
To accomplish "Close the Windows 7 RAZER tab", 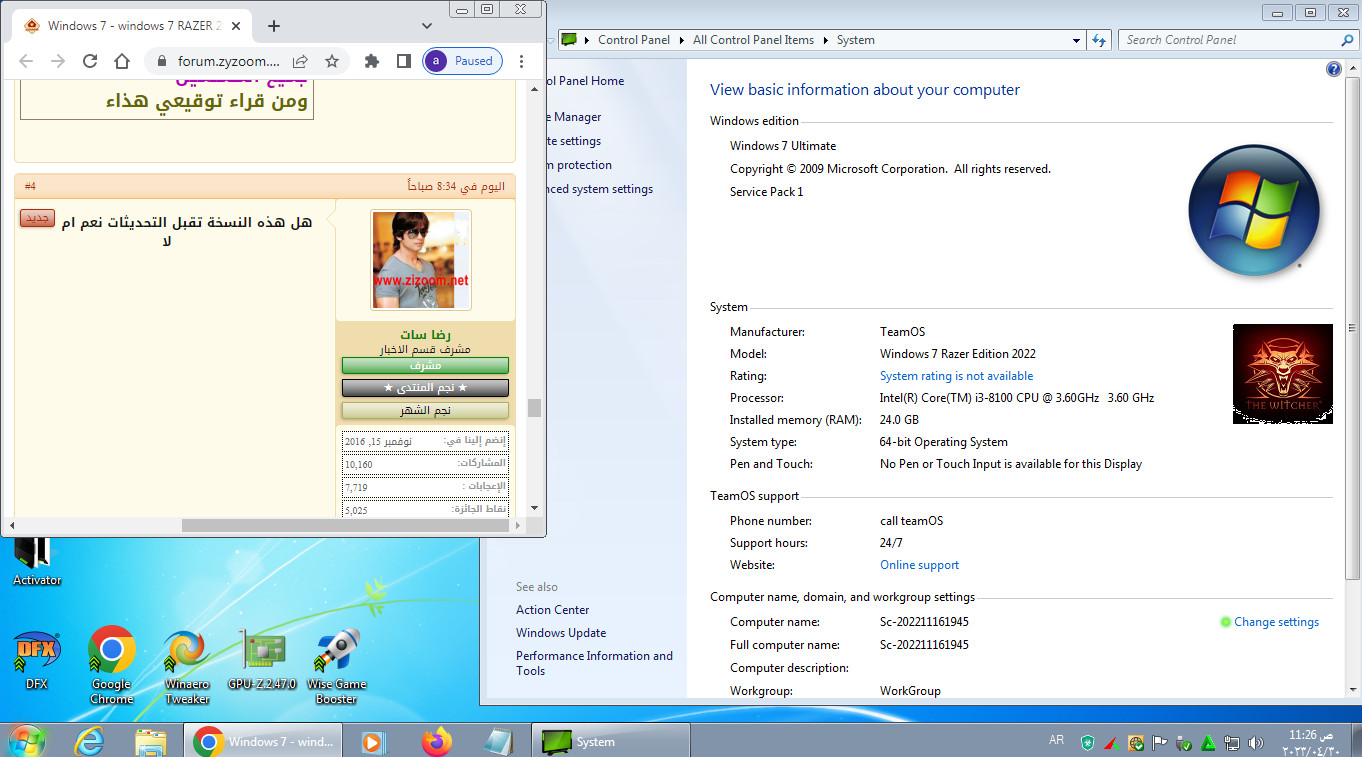I will click(238, 26).
